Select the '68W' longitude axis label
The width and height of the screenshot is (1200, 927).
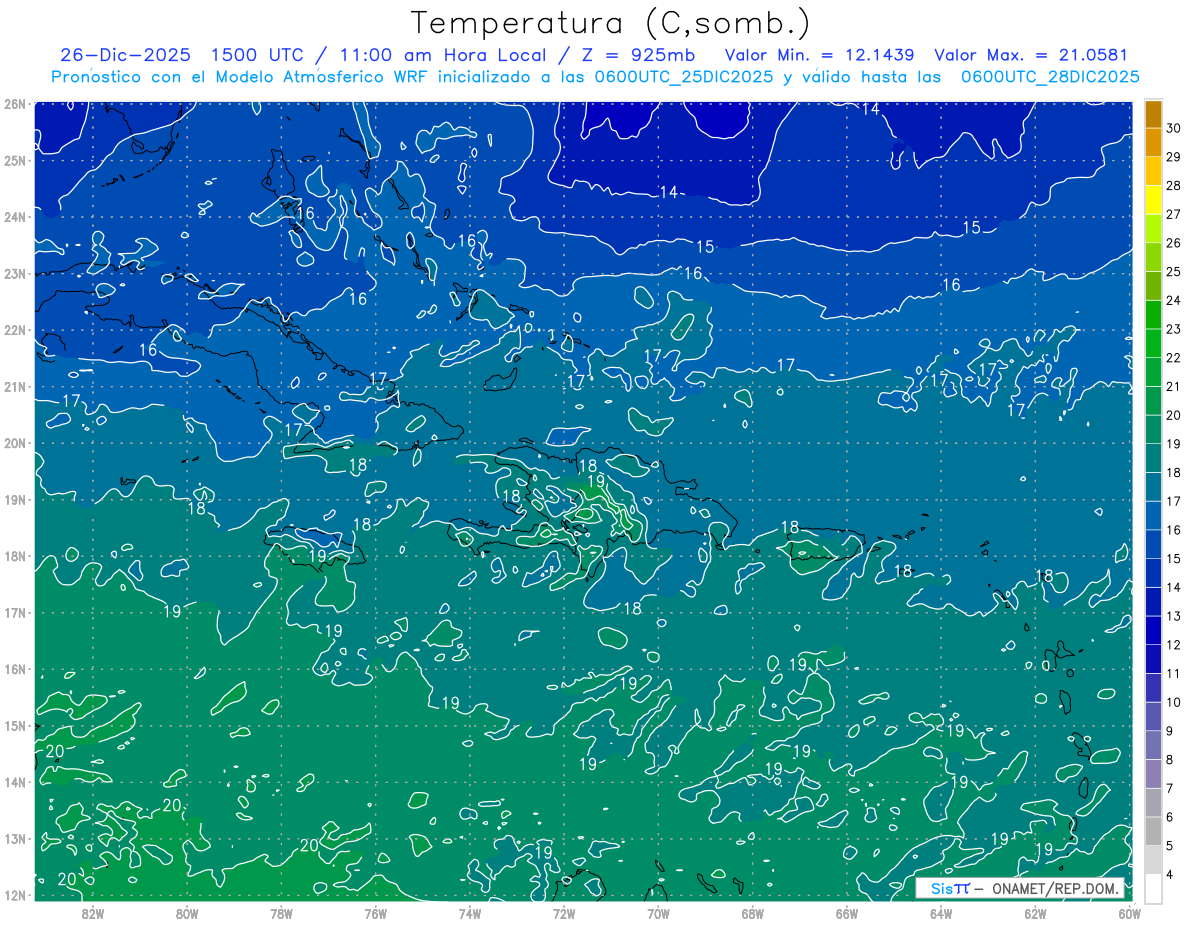coord(753,913)
